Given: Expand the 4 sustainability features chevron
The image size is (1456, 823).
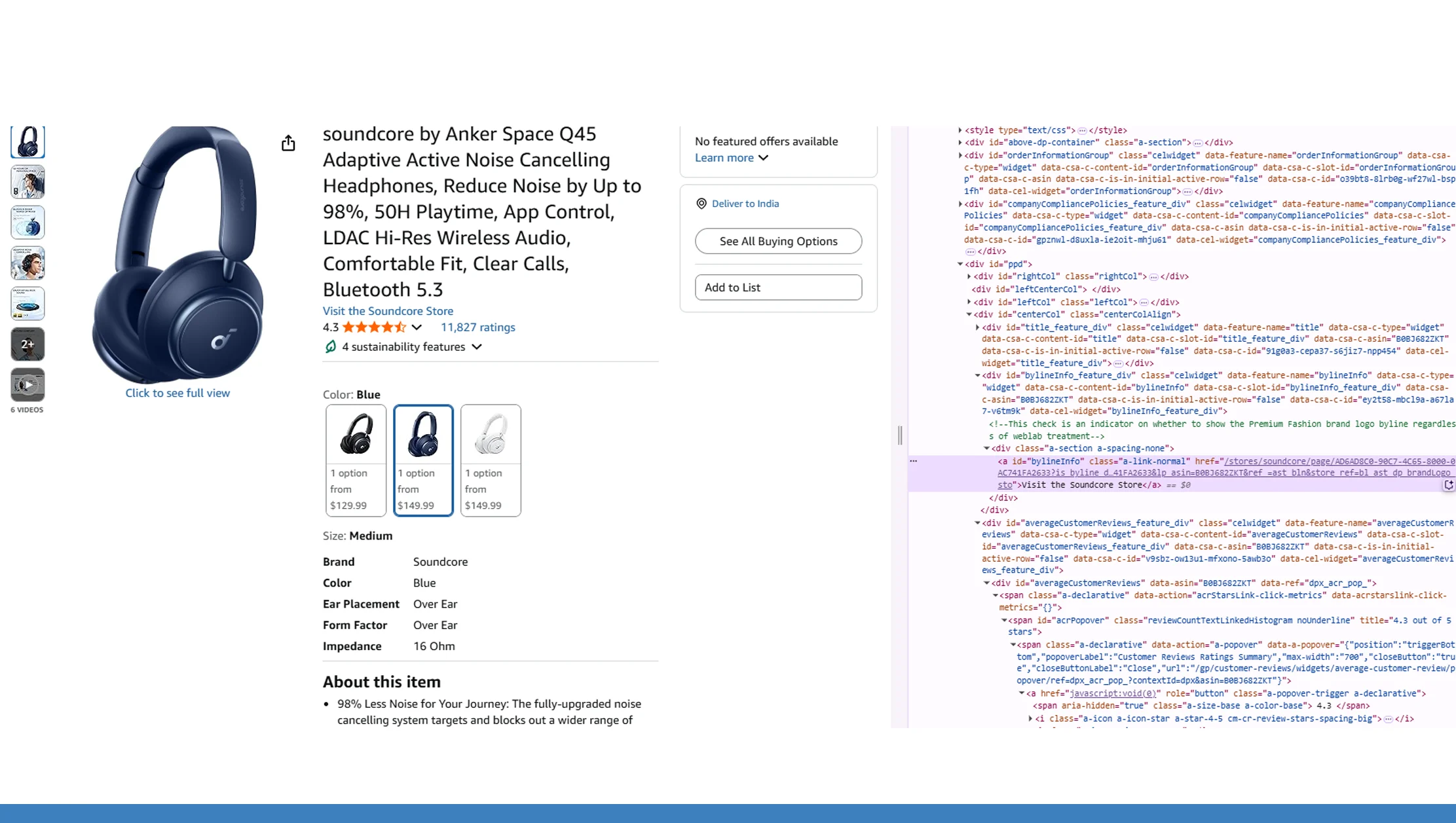Looking at the screenshot, I should point(477,347).
